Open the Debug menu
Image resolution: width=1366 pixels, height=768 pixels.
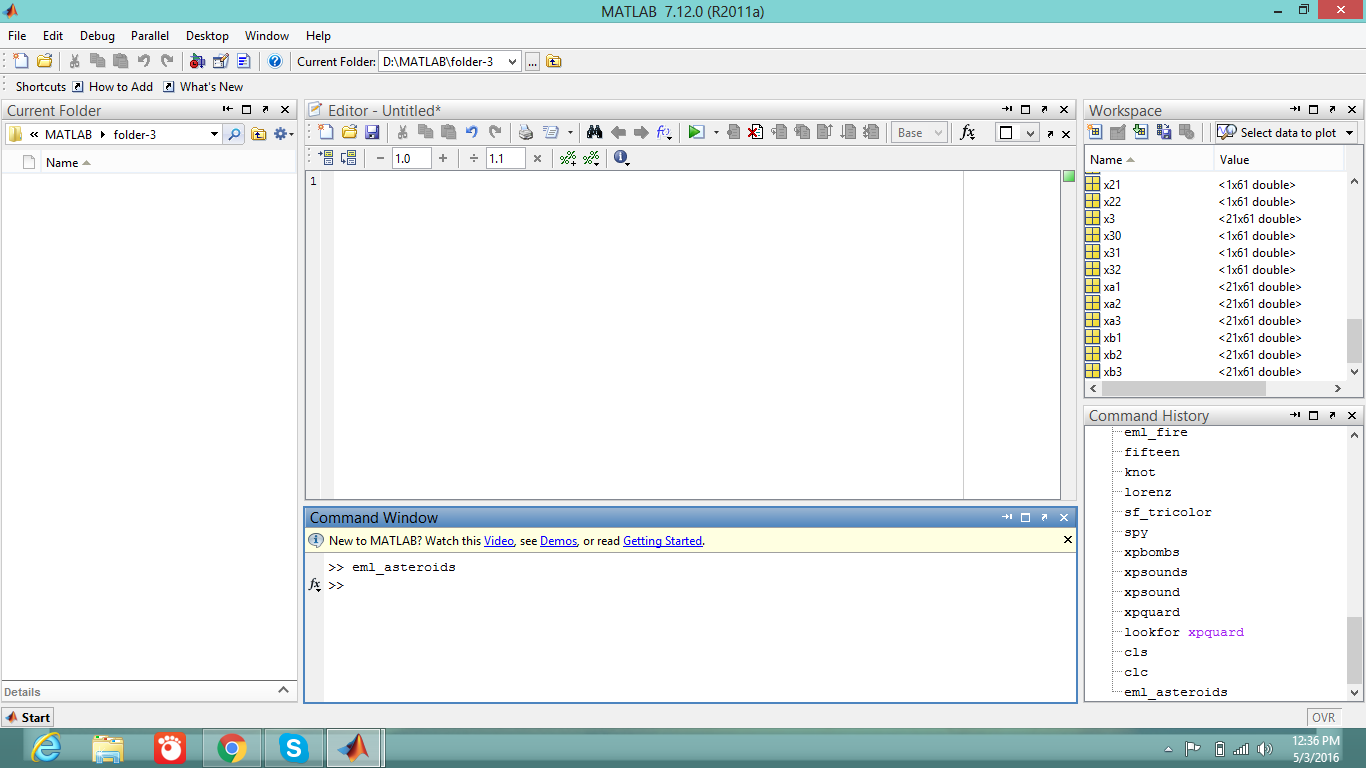(97, 35)
